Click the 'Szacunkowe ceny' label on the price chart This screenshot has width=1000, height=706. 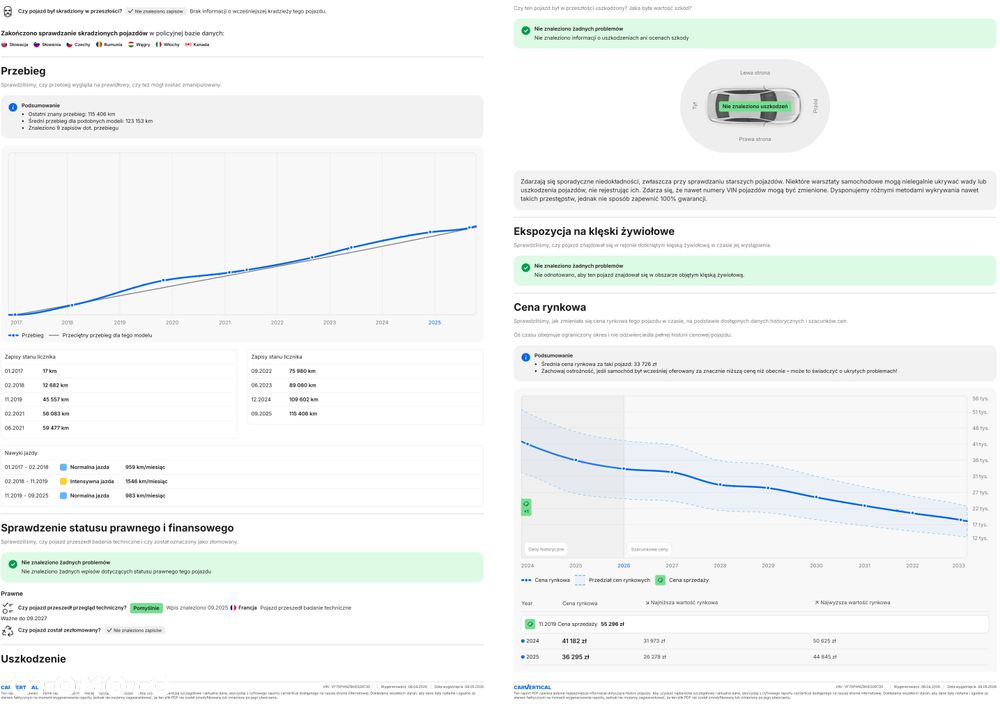tap(649, 549)
